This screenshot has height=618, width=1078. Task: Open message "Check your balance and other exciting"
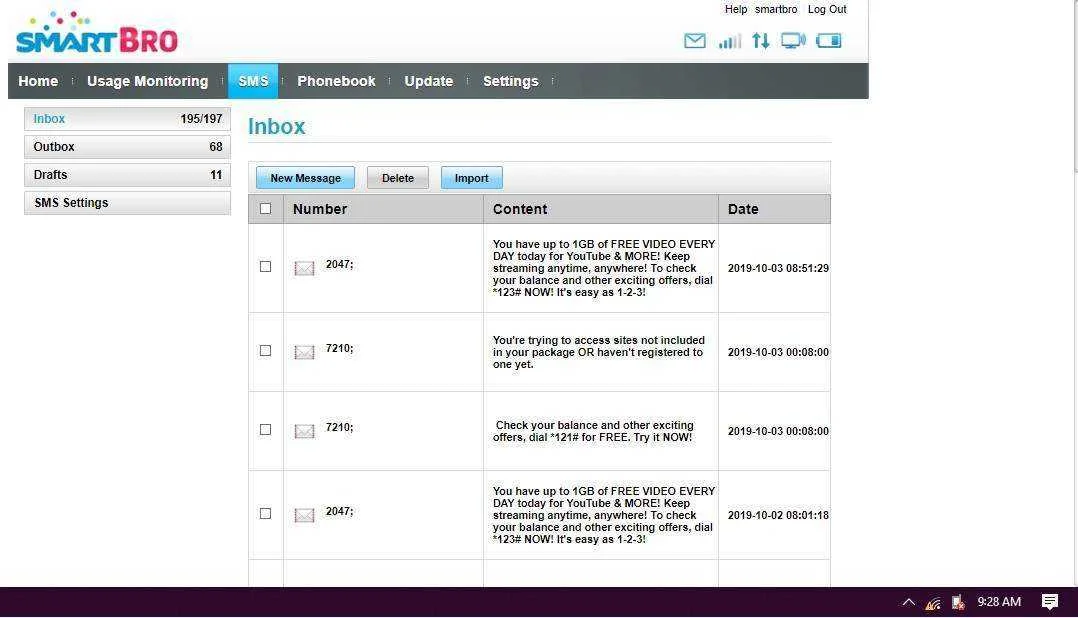593,431
